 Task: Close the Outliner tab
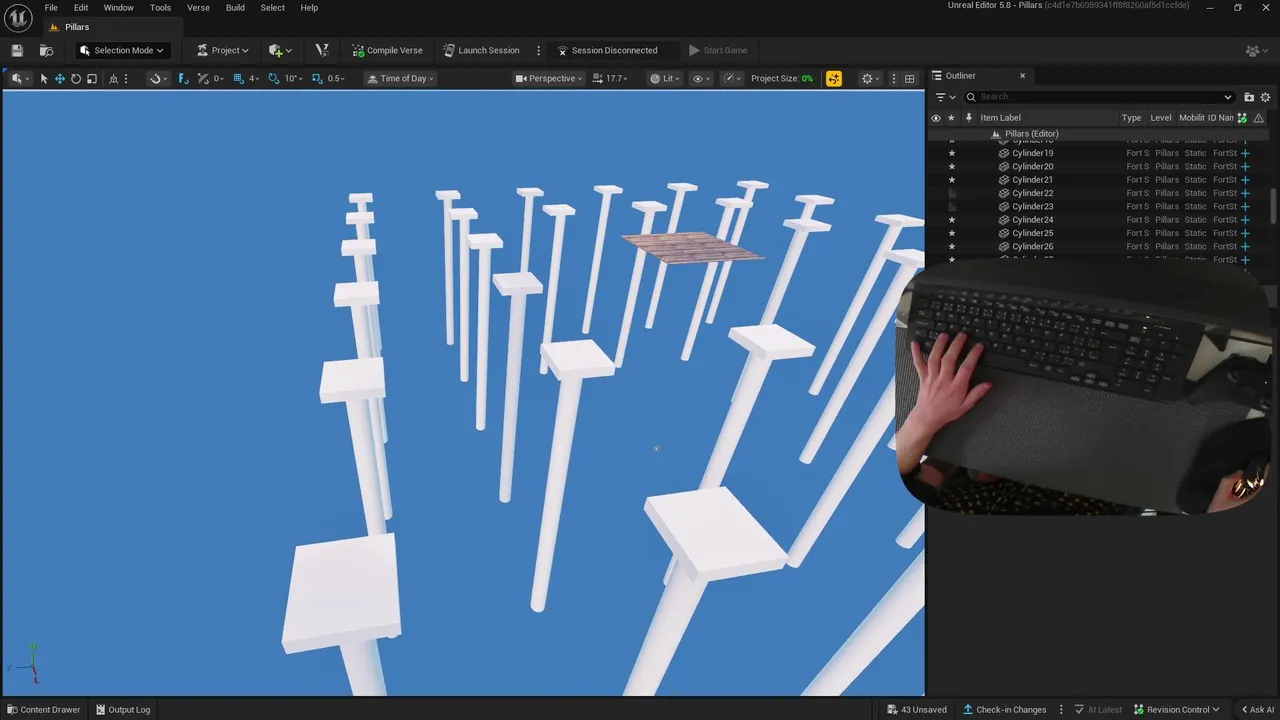1022,76
